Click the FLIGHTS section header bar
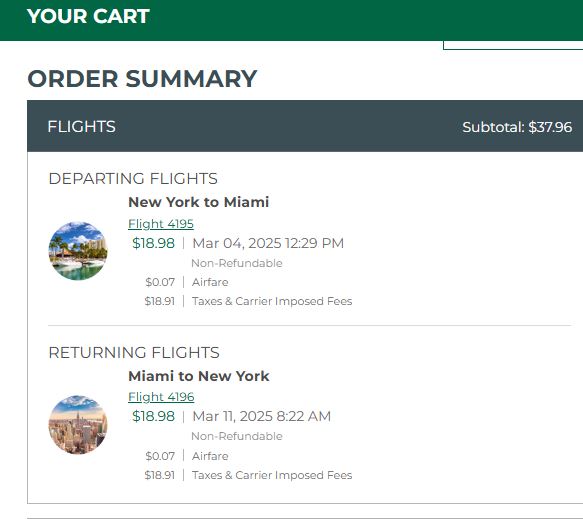The image size is (583, 519). pos(305,126)
